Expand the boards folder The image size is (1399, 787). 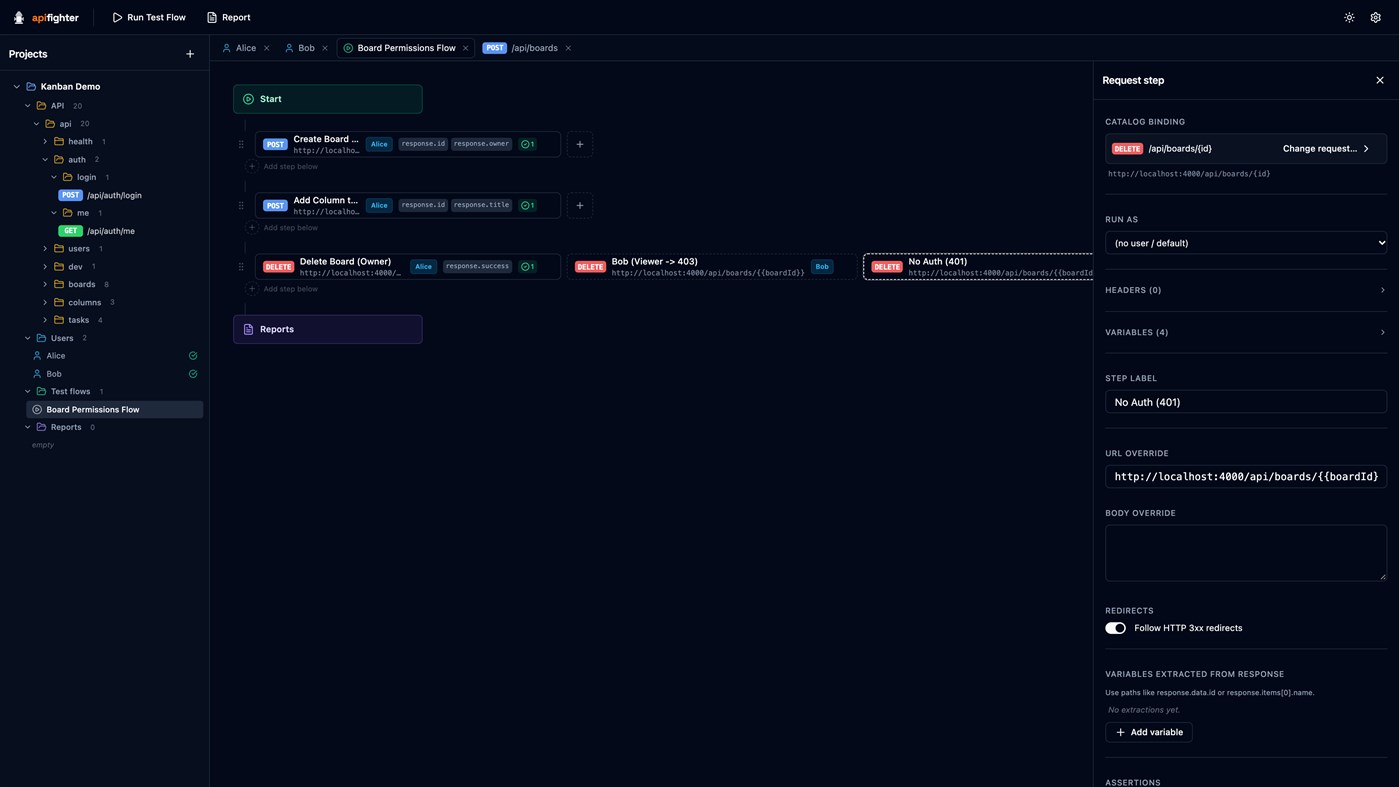(x=45, y=285)
